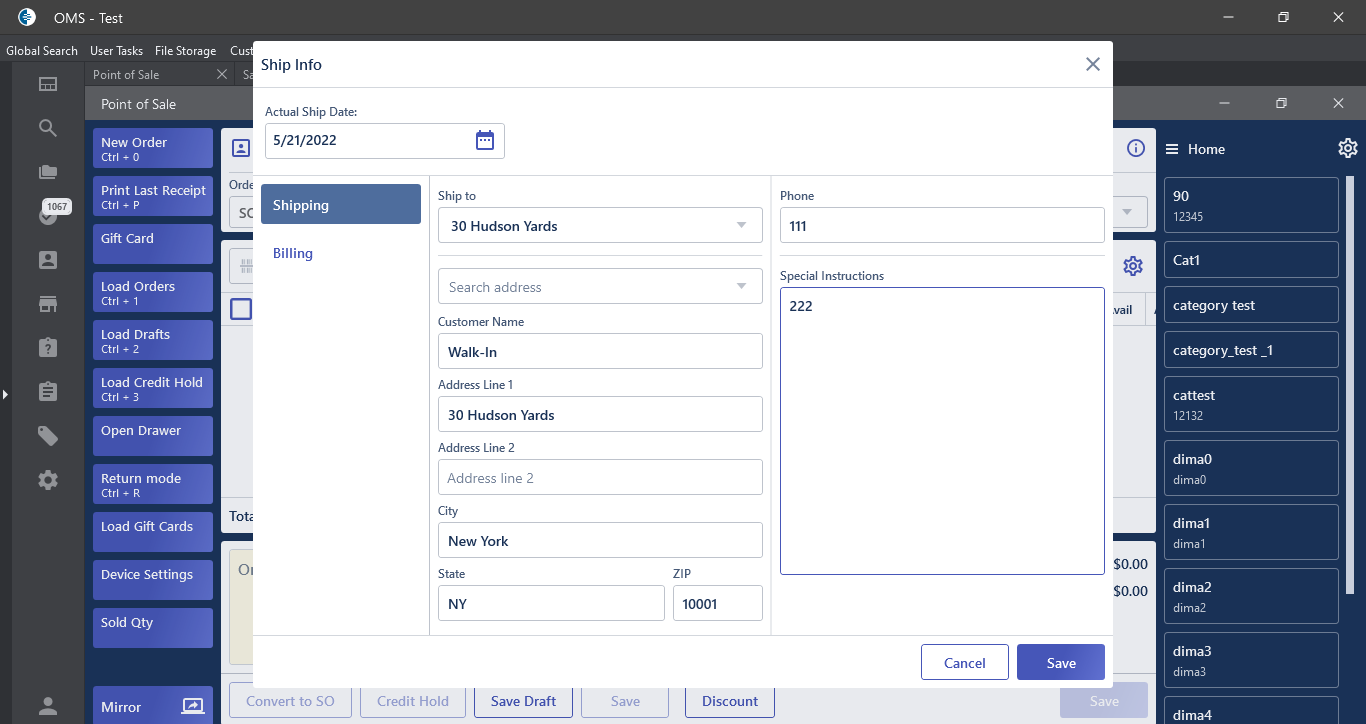Click the grid settings gear in Point of Sale
Viewport: 1366px width, 724px height.
pyautogui.click(x=1133, y=266)
